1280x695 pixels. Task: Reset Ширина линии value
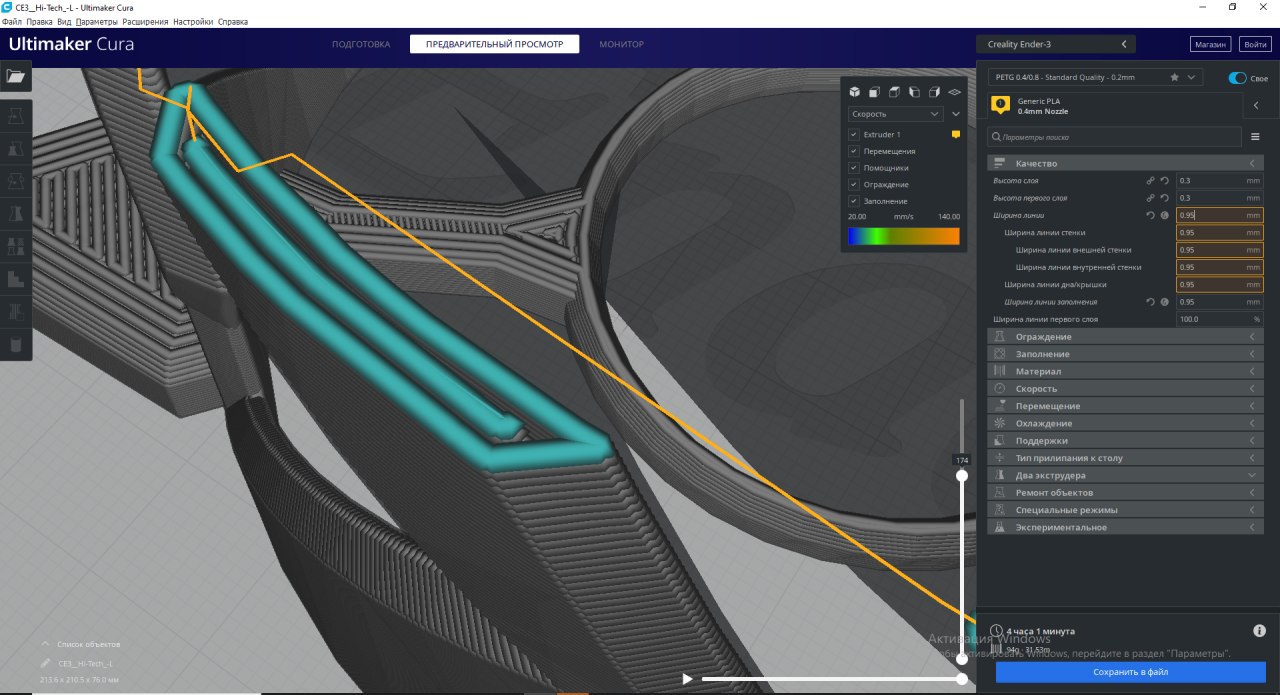[x=1150, y=215]
